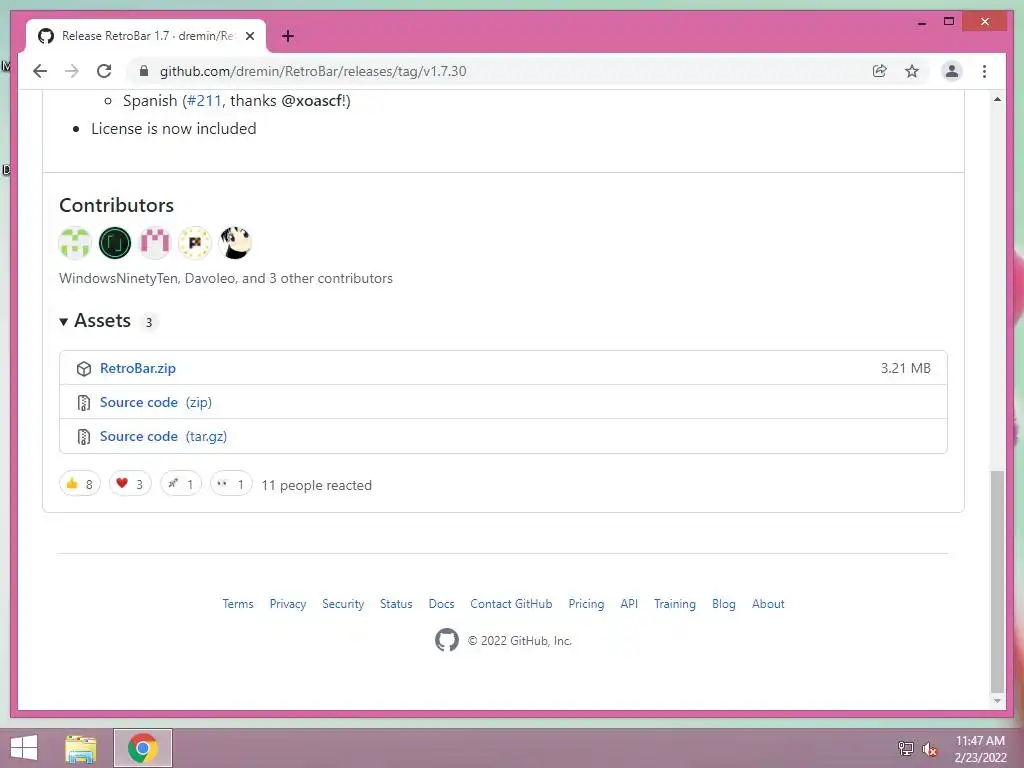Click the scrollbar up arrow
1024x768 pixels.
pos(997,99)
